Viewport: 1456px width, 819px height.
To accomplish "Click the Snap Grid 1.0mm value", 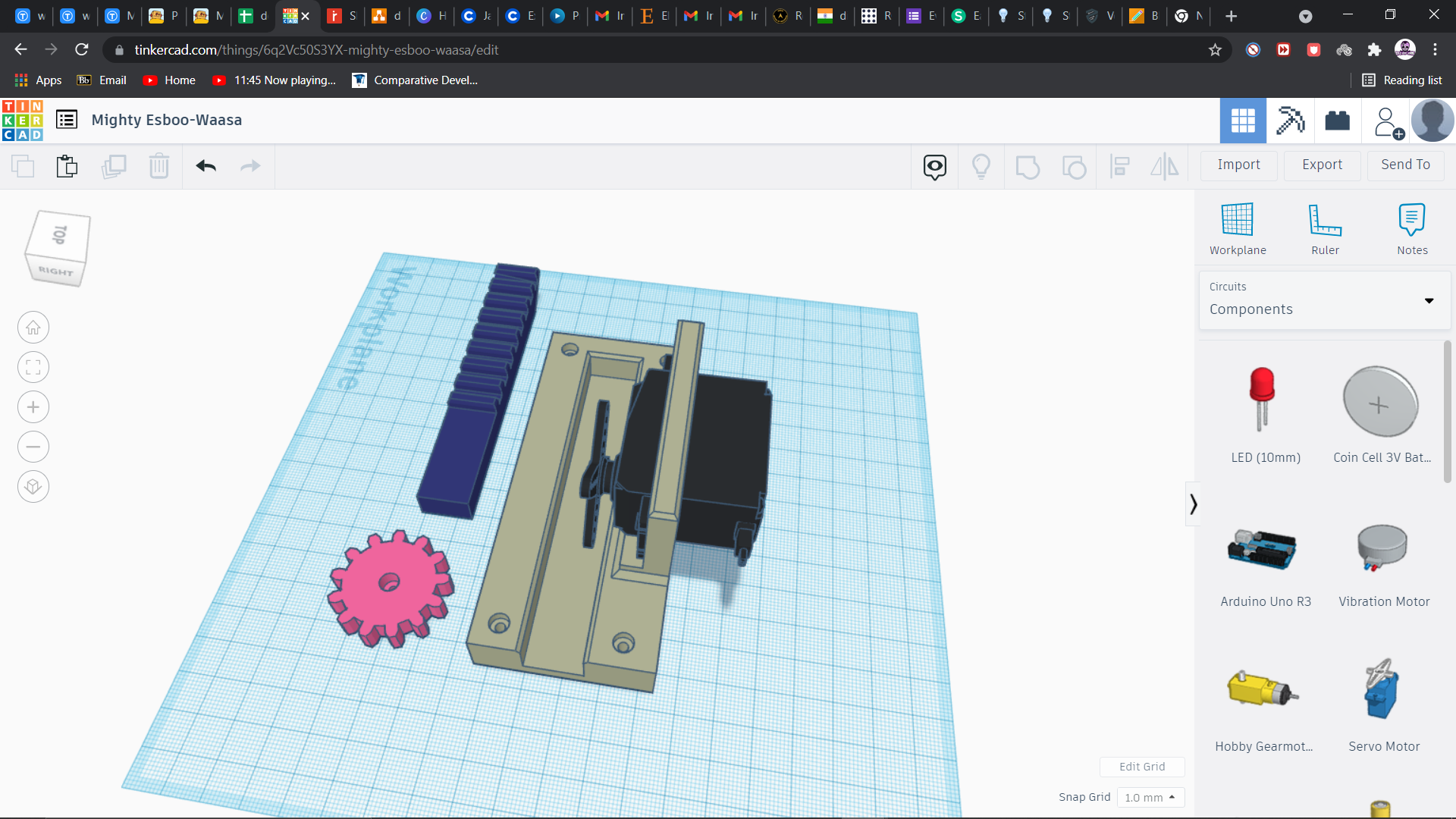I will pyautogui.click(x=1149, y=797).
